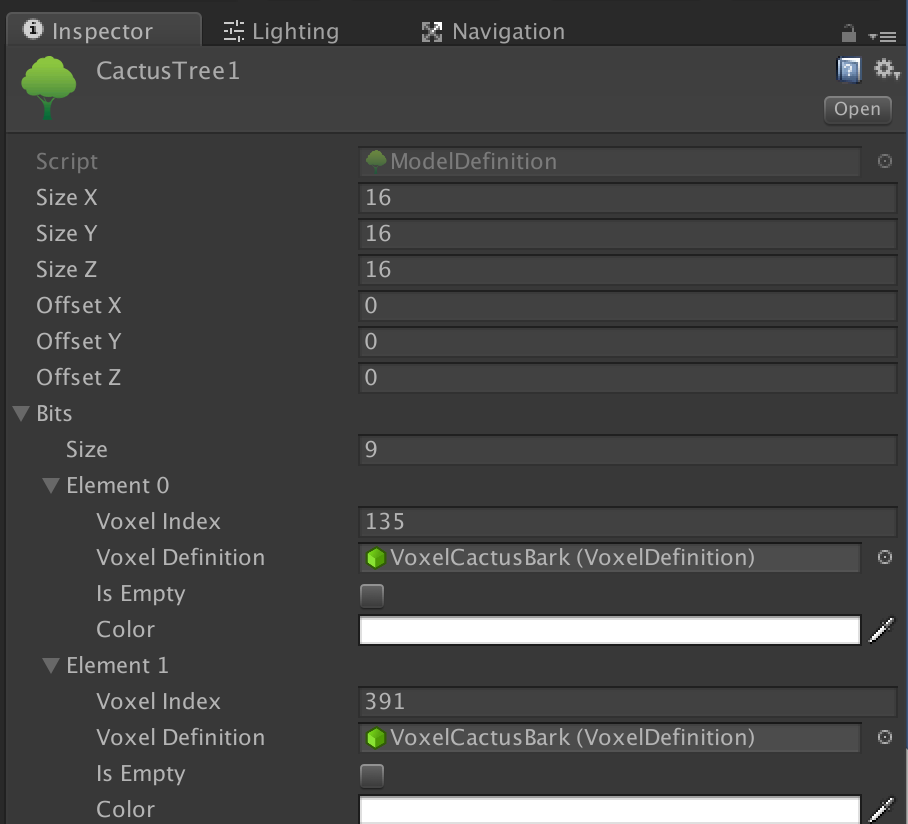Viewport: 908px width, 824px height.
Task: Open the object picker for Element 0 Voxel Definition
Action: pyautogui.click(x=884, y=557)
